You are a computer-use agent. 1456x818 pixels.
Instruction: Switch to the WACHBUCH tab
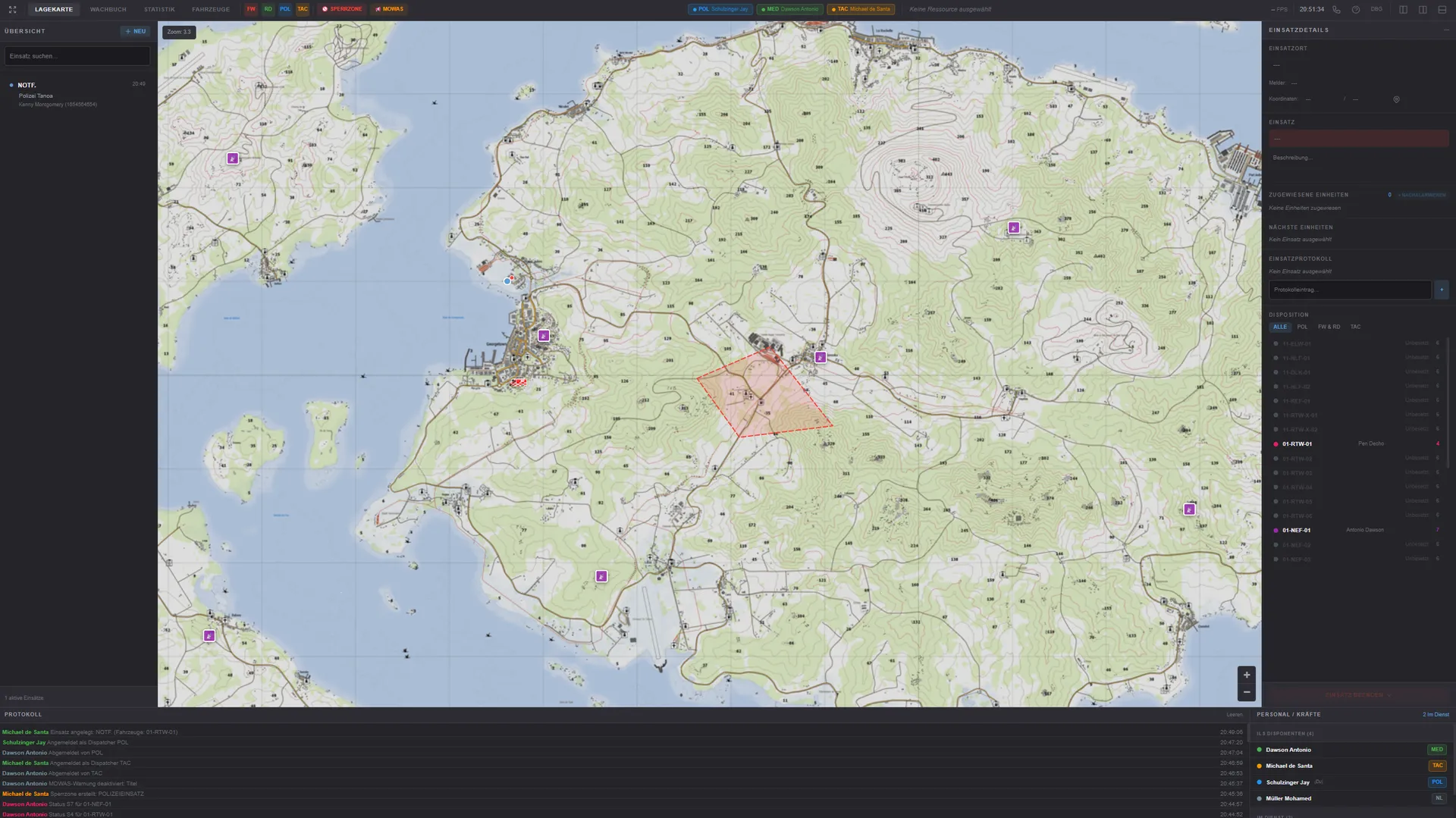pyautogui.click(x=108, y=9)
